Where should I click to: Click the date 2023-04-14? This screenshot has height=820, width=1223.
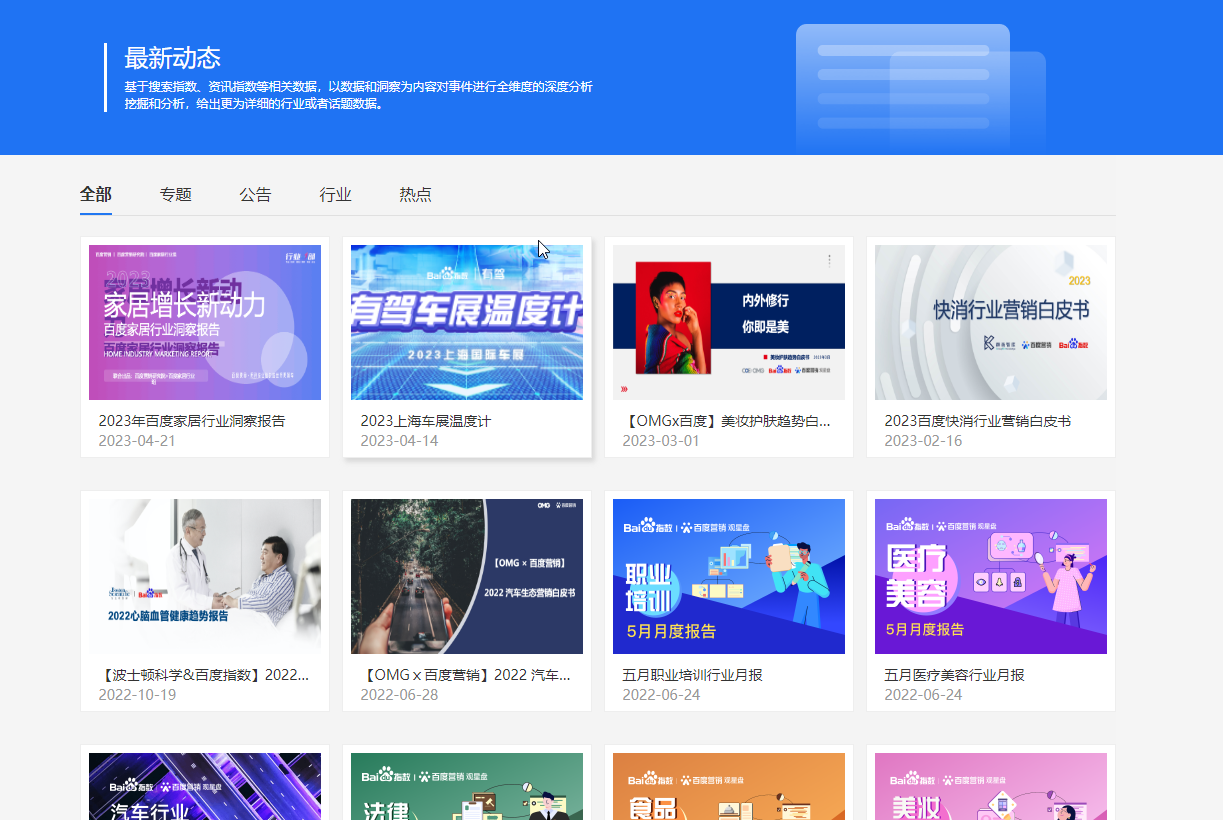[x=399, y=441]
